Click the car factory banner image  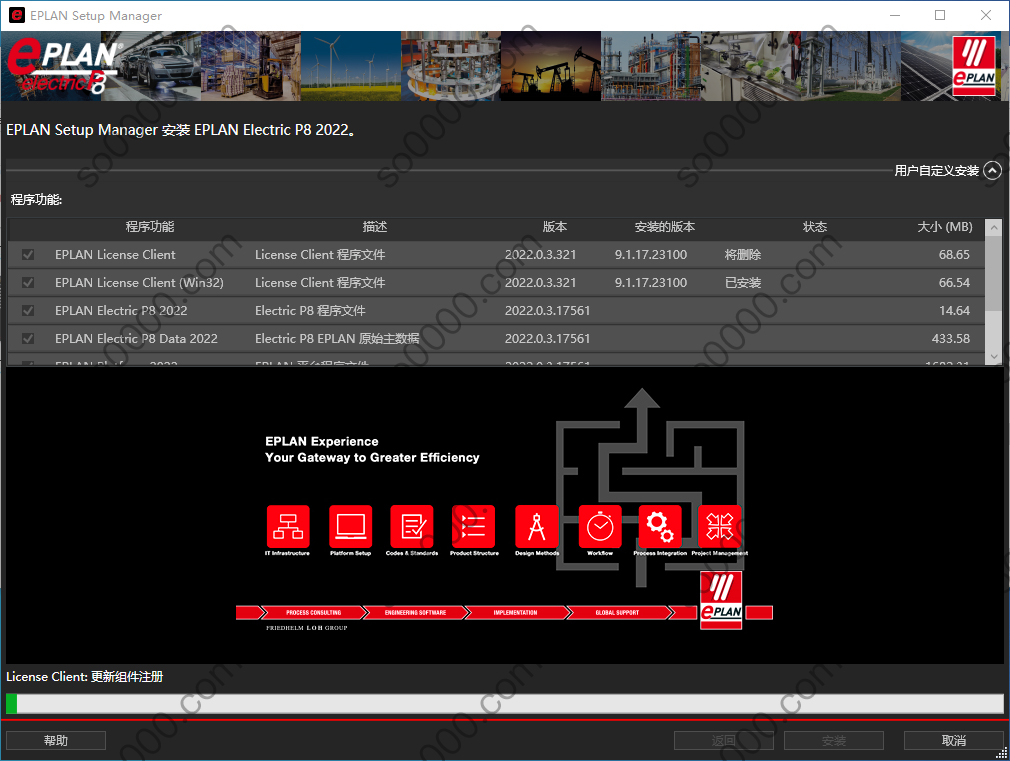[x=151, y=66]
